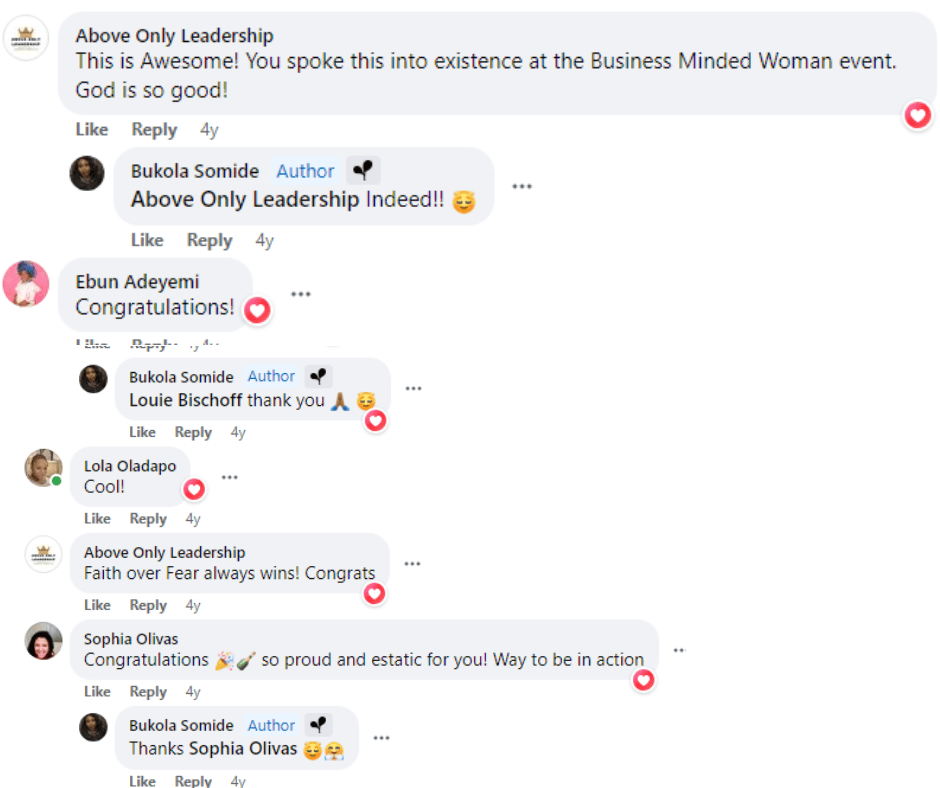Viewport: 940px width, 788px height.
Task: Like Lola Oladapo's Cool comment
Action: [97, 519]
